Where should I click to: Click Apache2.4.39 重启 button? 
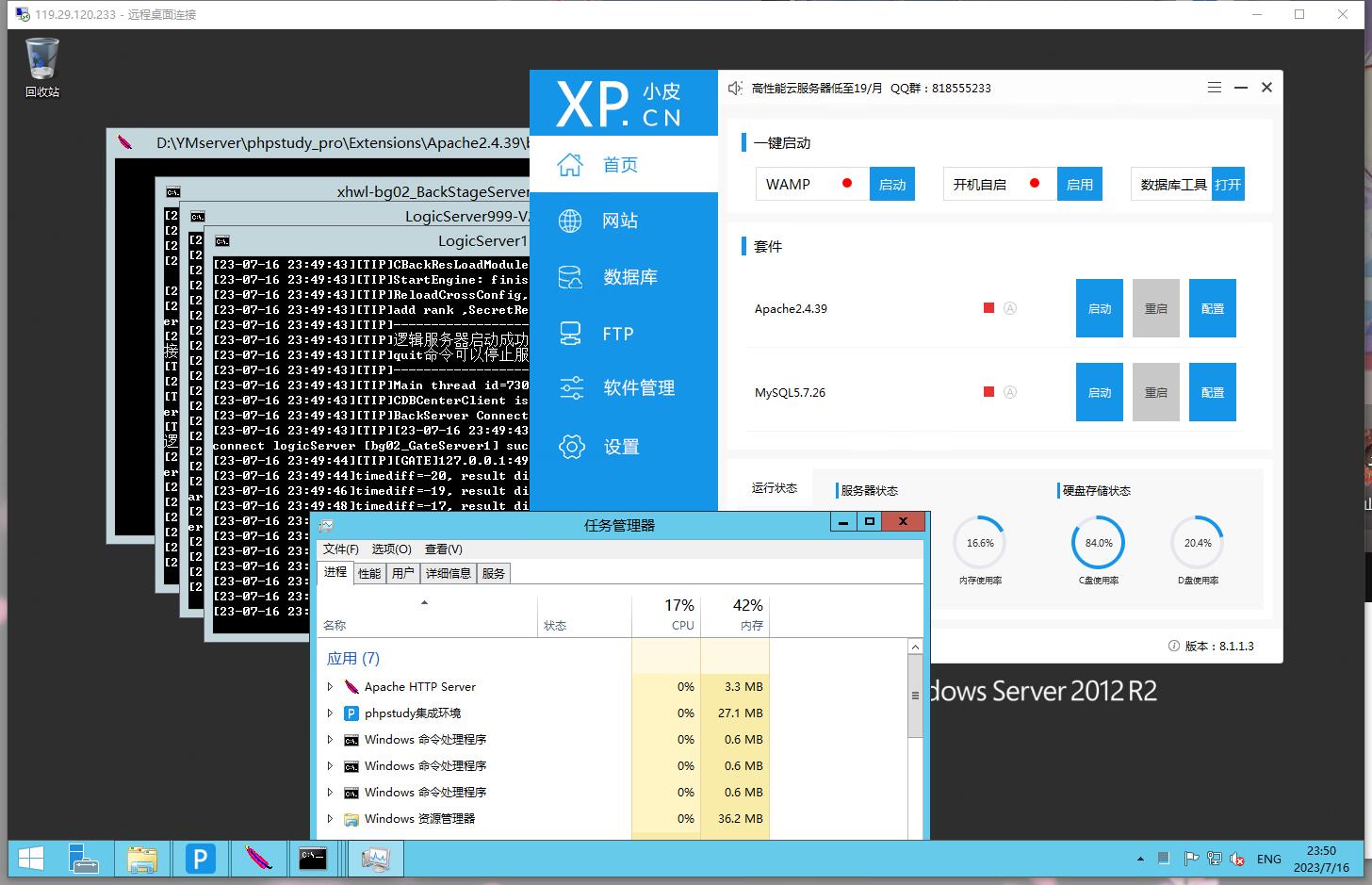coord(1156,308)
